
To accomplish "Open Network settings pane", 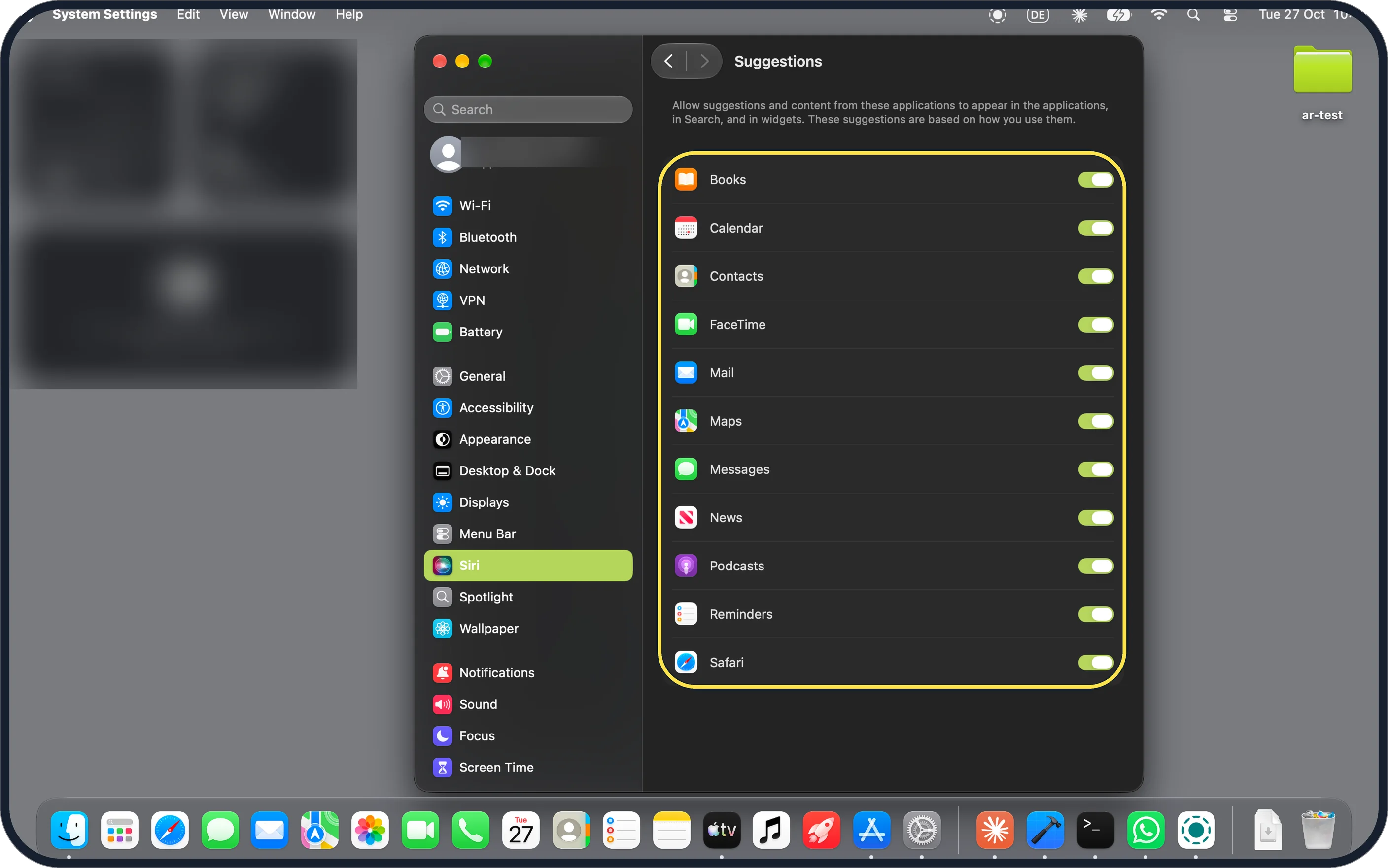I will 528,268.
